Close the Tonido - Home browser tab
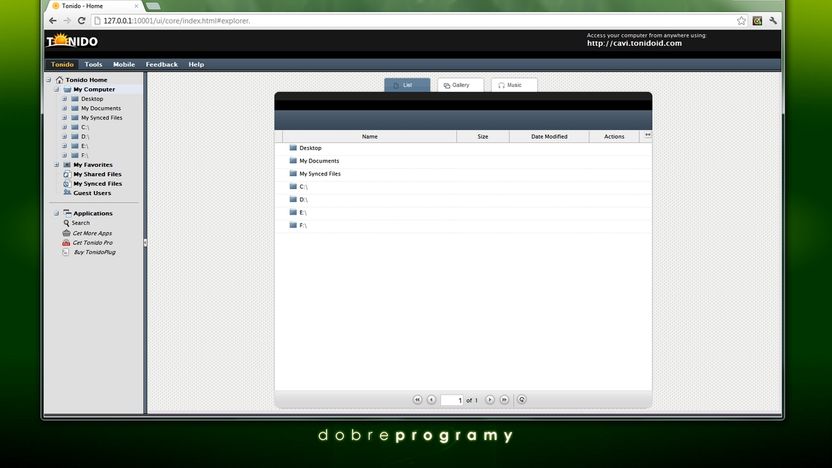Image resolution: width=832 pixels, height=468 pixels. (x=136, y=6)
